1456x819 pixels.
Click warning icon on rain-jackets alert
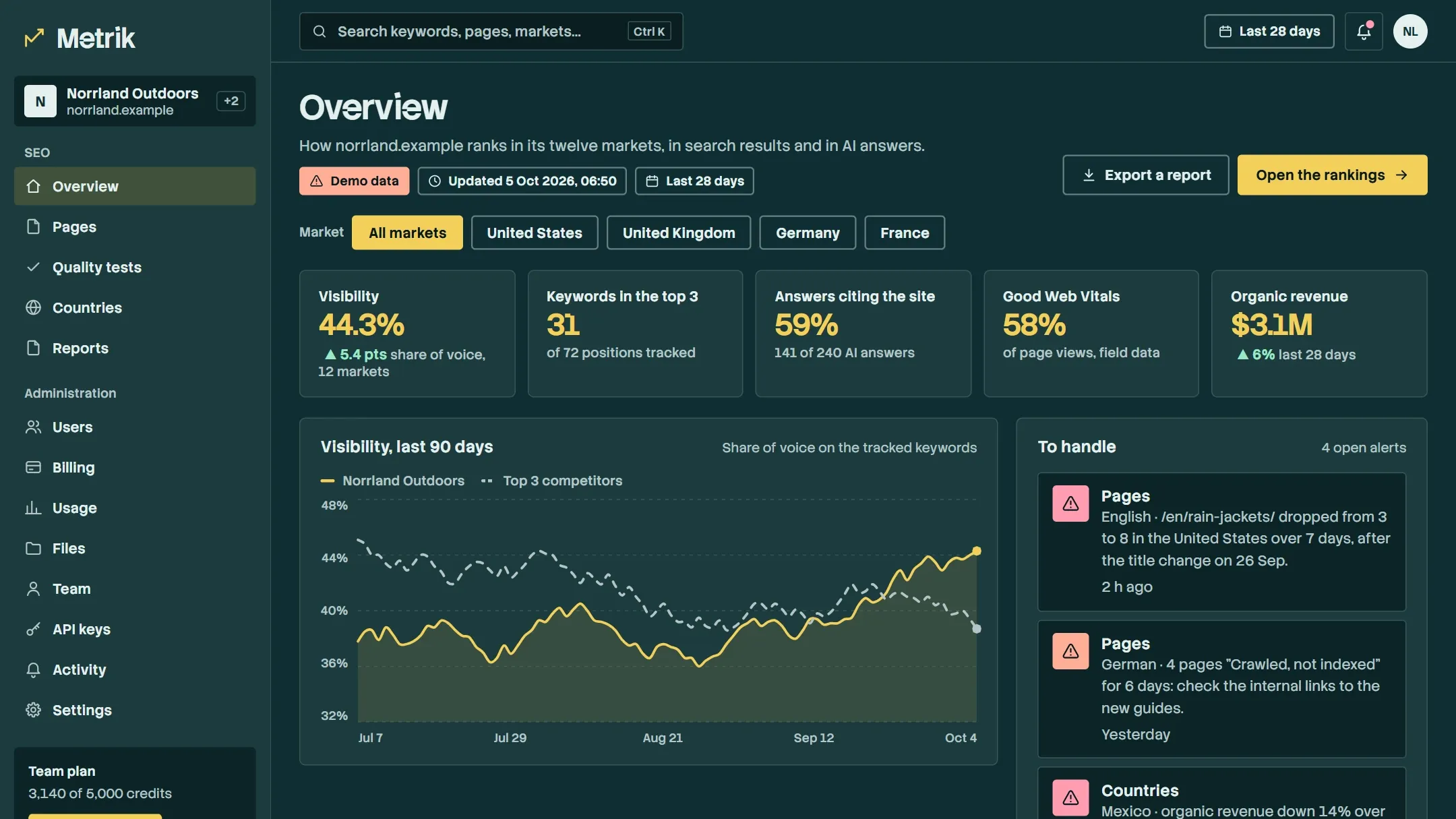[1070, 504]
